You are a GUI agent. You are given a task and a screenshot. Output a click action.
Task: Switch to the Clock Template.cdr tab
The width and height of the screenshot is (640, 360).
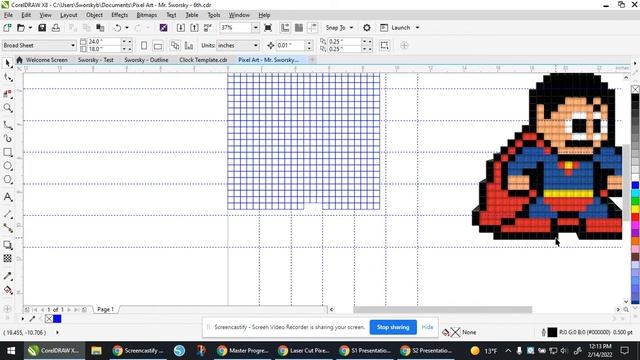203,60
